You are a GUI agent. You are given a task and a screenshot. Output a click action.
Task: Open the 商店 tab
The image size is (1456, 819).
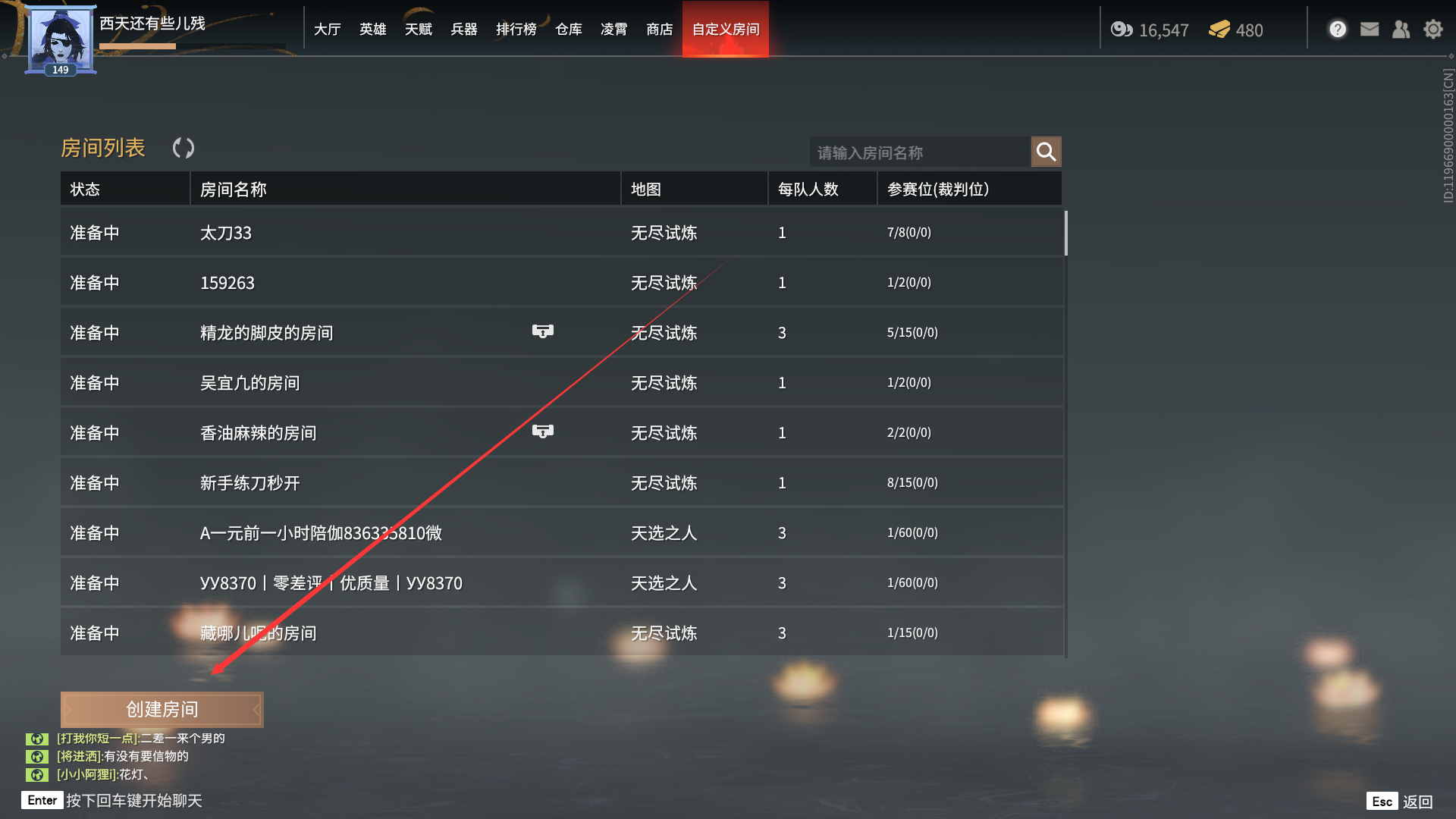pos(660,30)
